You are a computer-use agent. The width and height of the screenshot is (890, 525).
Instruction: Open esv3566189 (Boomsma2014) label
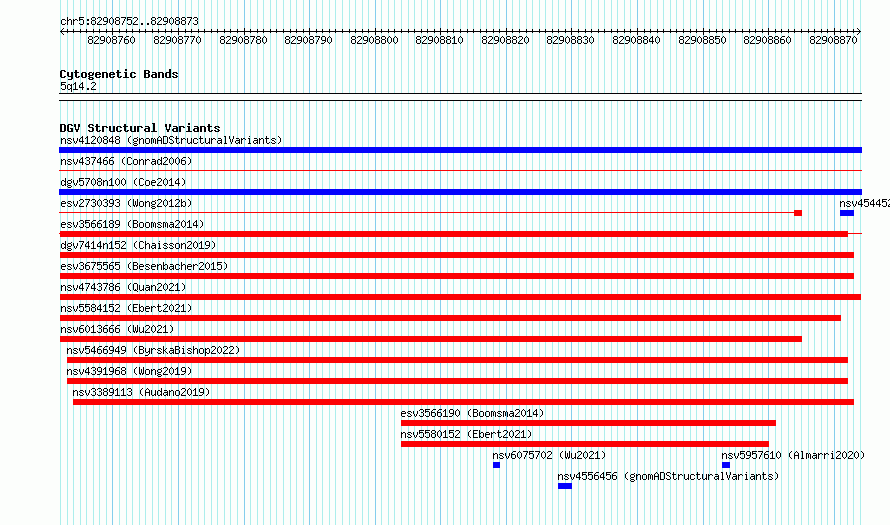click(x=132, y=224)
